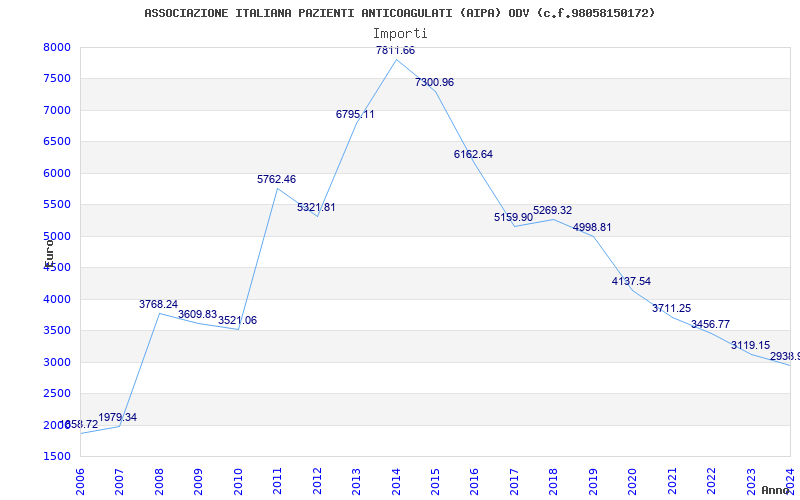Click the x-axis year 2008

[x=159, y=481]
